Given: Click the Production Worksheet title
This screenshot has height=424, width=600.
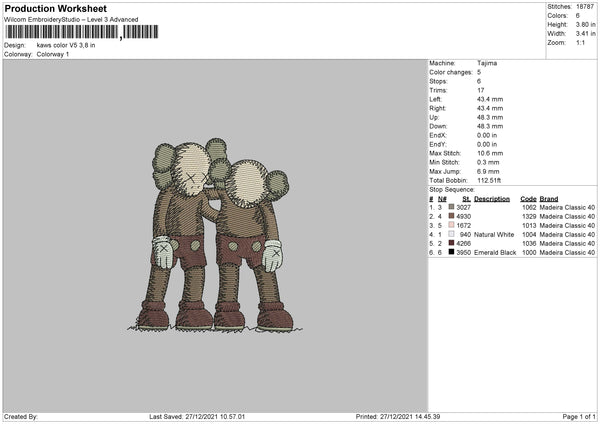Looking at the screenshot, I should (x=55, y=8).
